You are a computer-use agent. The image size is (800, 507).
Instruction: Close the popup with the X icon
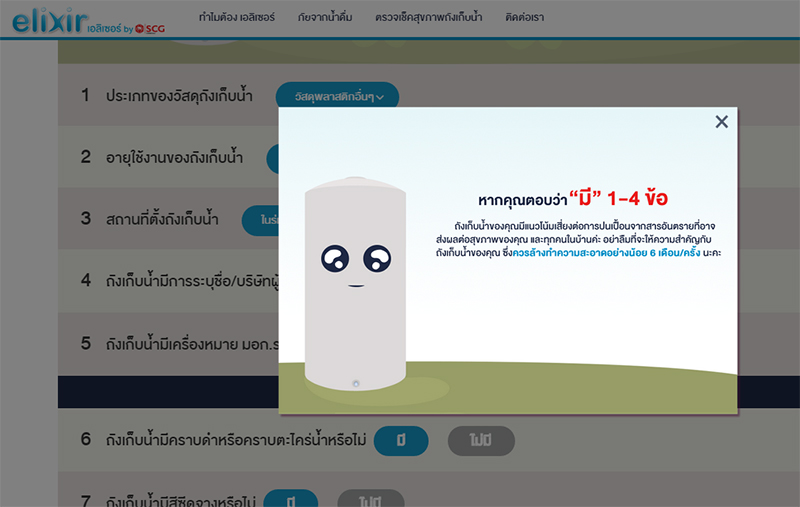(x=721, y=122)
